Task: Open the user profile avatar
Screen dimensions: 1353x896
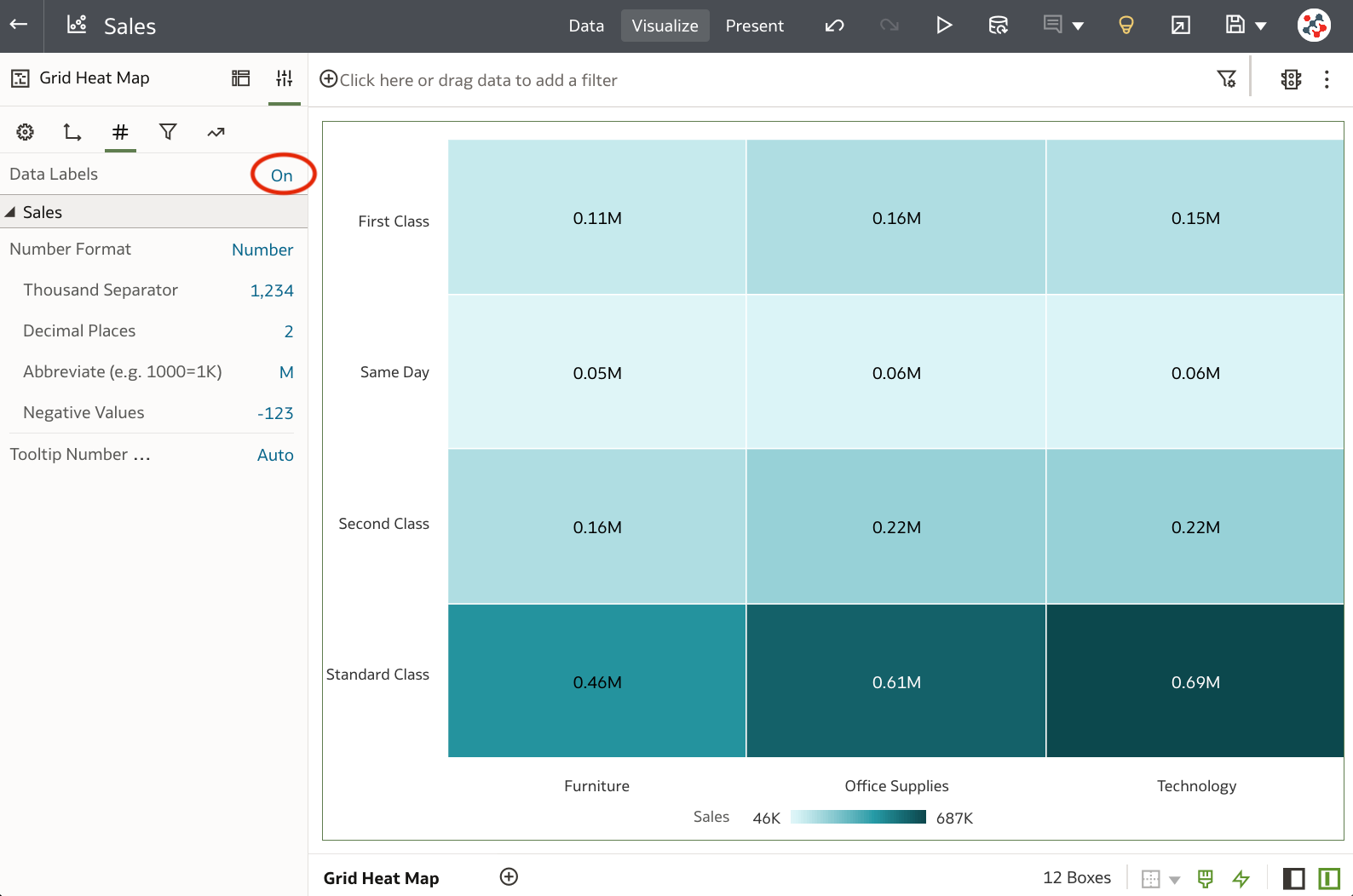Action: [1315, 26]
